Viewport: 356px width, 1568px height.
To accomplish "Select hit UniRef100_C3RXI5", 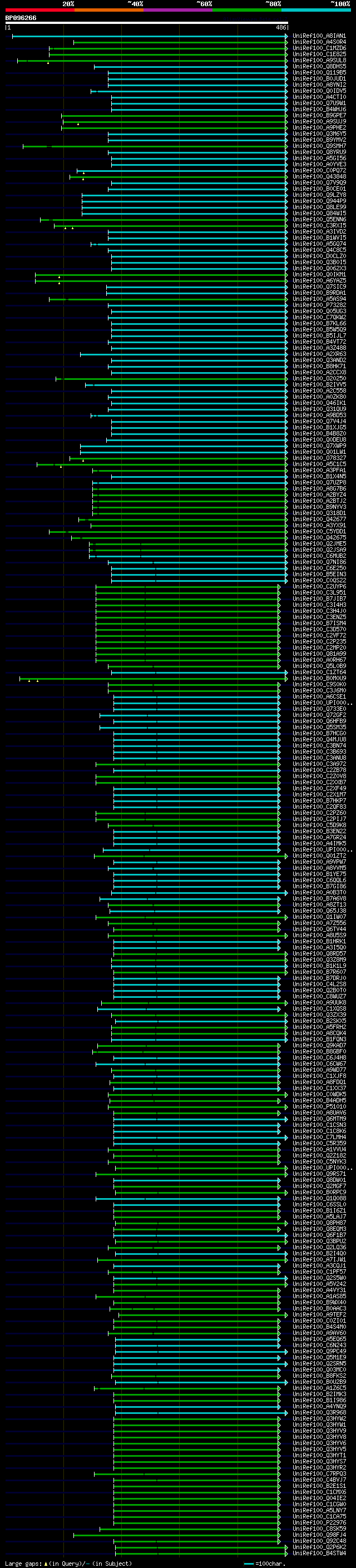I will pos(319,226).
